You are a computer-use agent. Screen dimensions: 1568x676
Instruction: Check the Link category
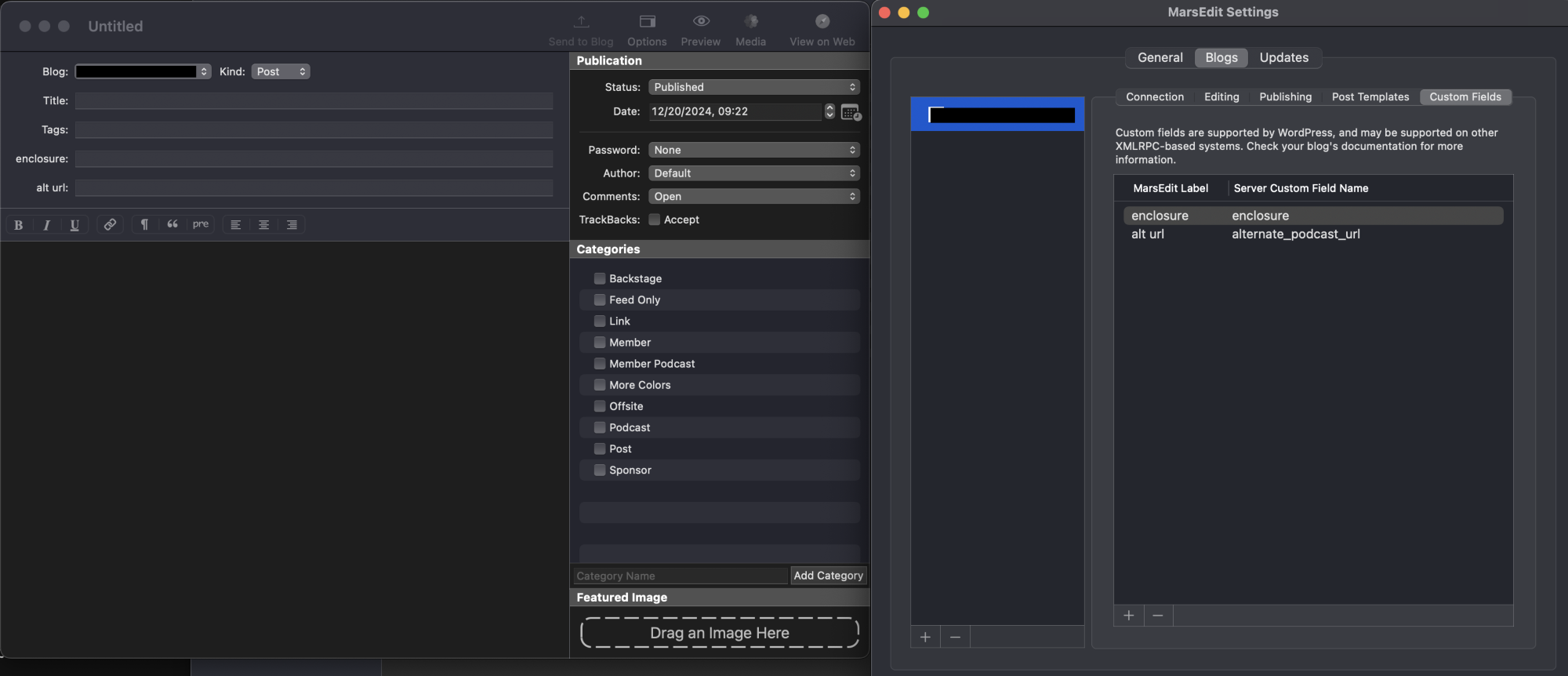tap(600, 321)
